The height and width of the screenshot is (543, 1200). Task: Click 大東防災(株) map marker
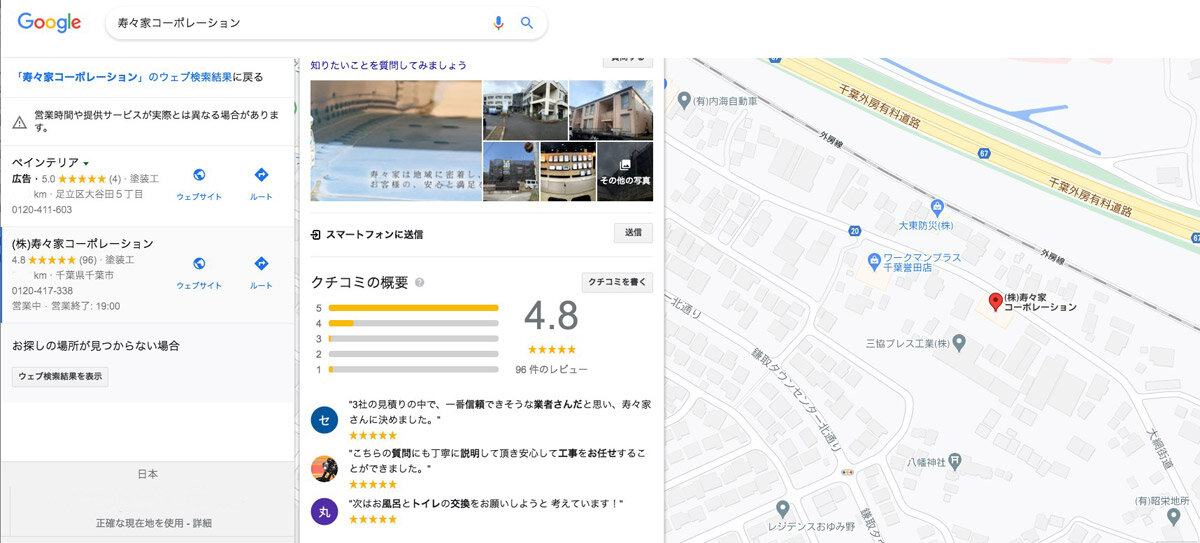(x=936, y=208)
